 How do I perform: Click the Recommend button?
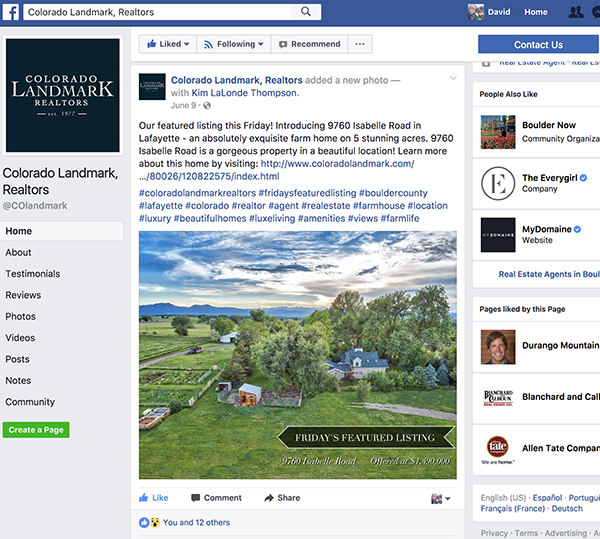point(309,44)
